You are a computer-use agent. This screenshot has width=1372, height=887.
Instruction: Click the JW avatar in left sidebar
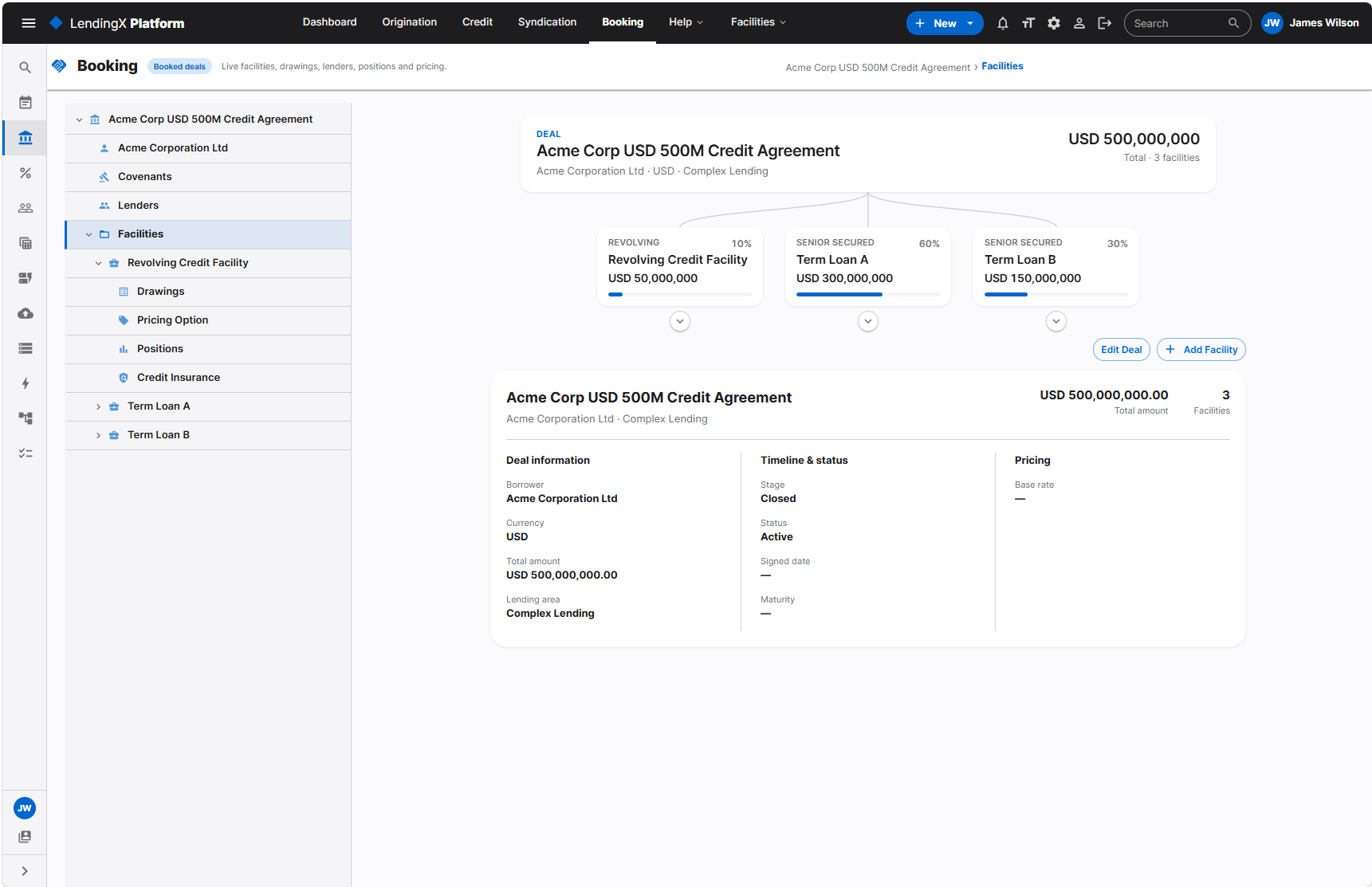pyautogui.click(x=25, y=808)
